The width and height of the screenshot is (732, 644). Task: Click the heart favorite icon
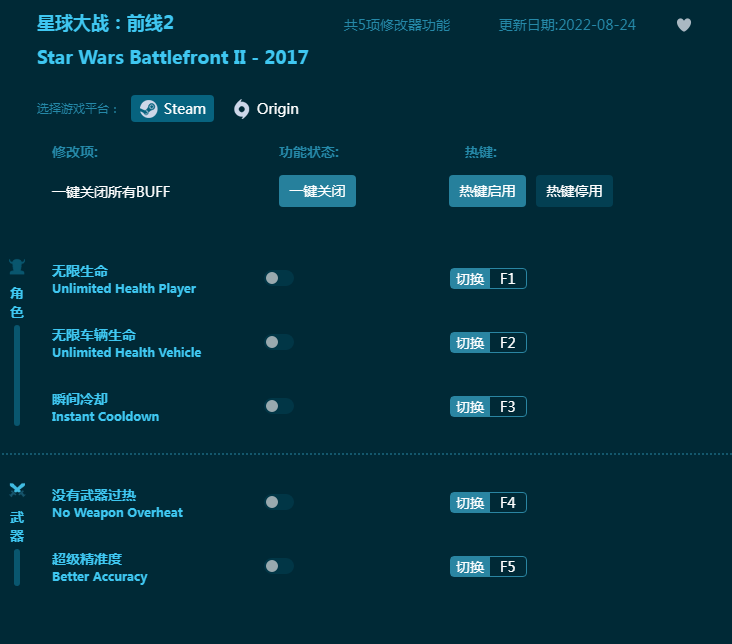pyautogui.click(x=683, y=25)
